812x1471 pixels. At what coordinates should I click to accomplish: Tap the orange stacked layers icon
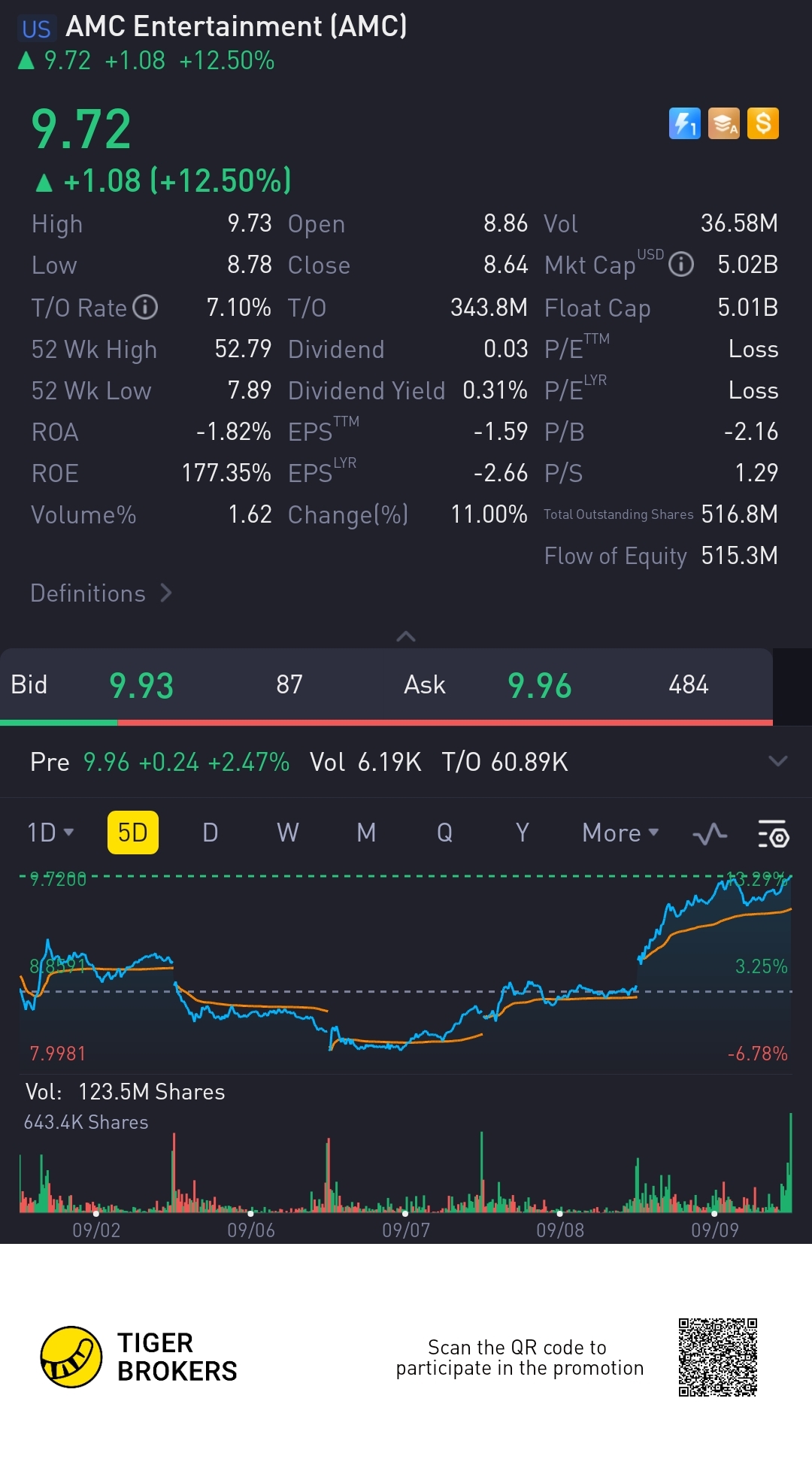724,123
